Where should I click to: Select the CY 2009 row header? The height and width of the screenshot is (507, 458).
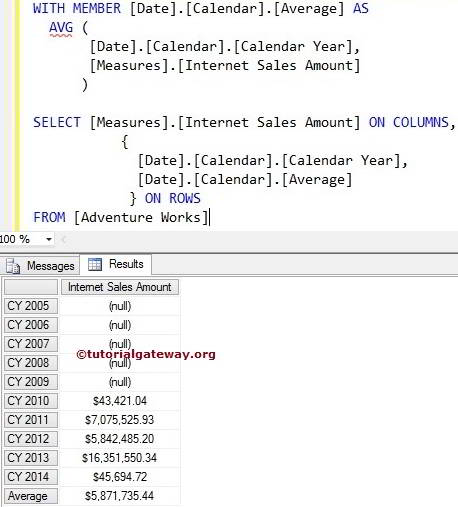coord(31,382)
